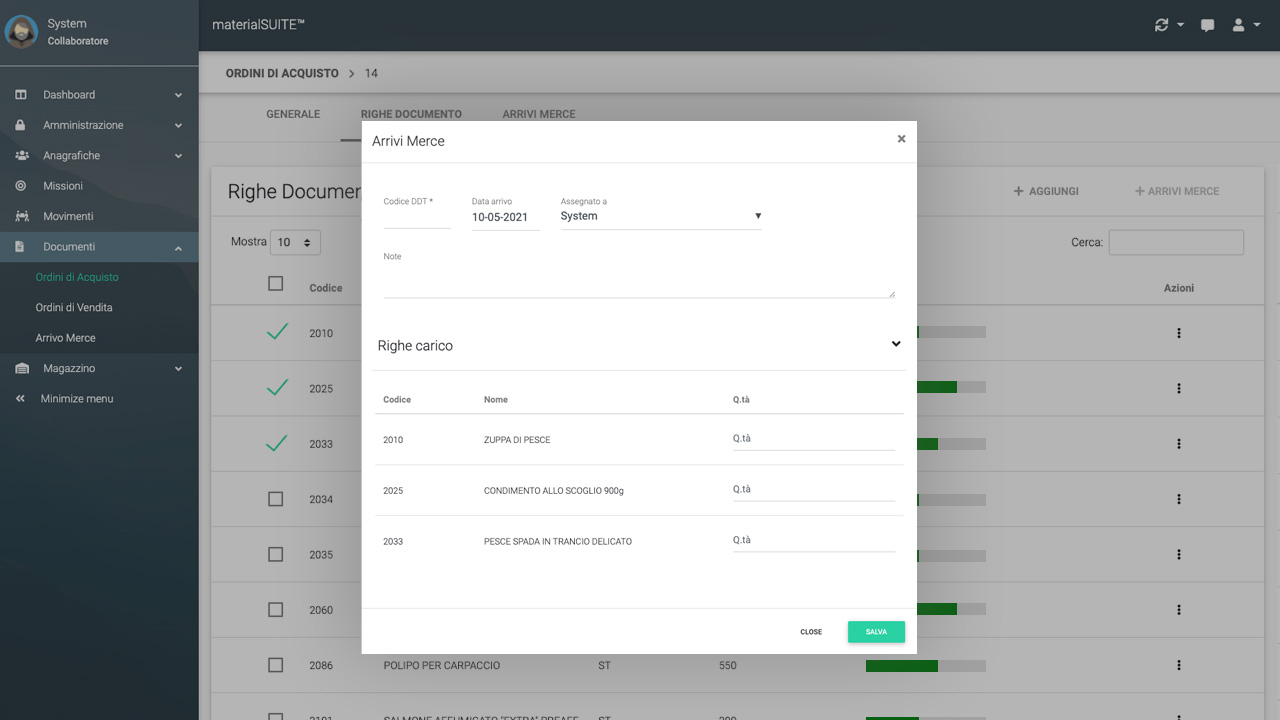Focus Q.tà field for PESCE SPADA IN TRANCIO
This screenshot has height=720, width=1280.
click(x=814, y=541)
